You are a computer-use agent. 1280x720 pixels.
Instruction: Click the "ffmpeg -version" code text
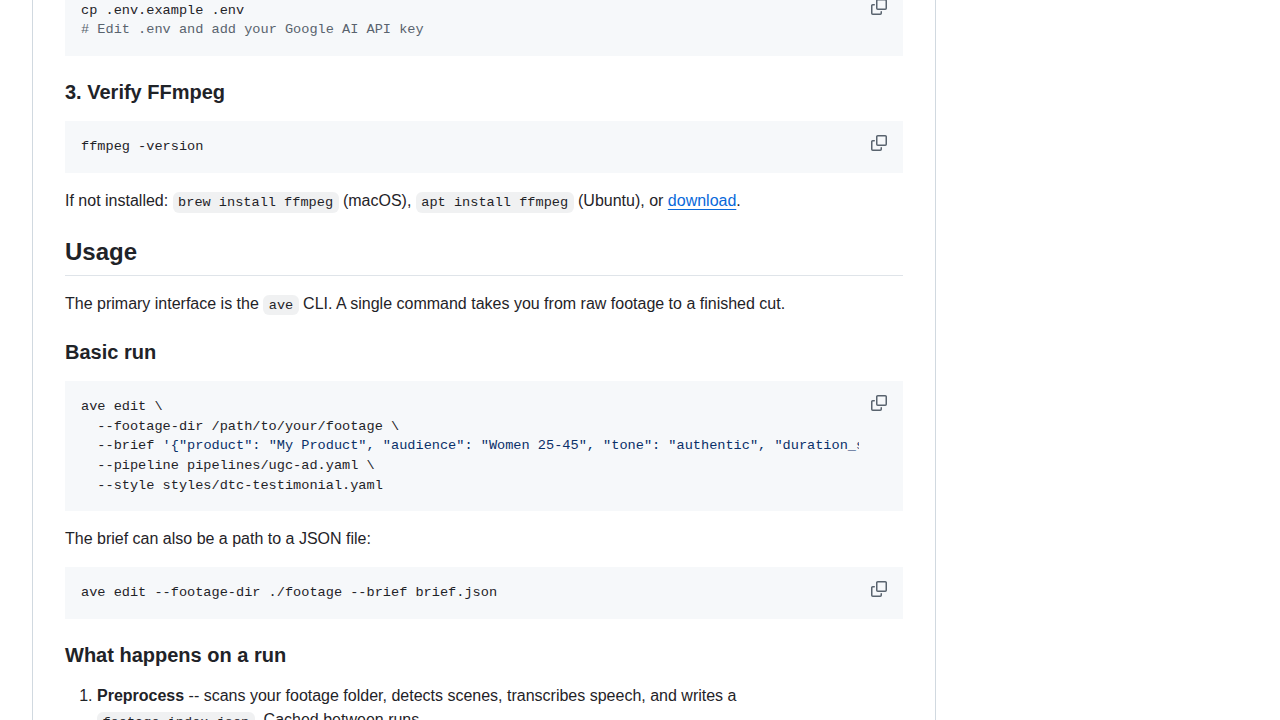coord(142,146)
